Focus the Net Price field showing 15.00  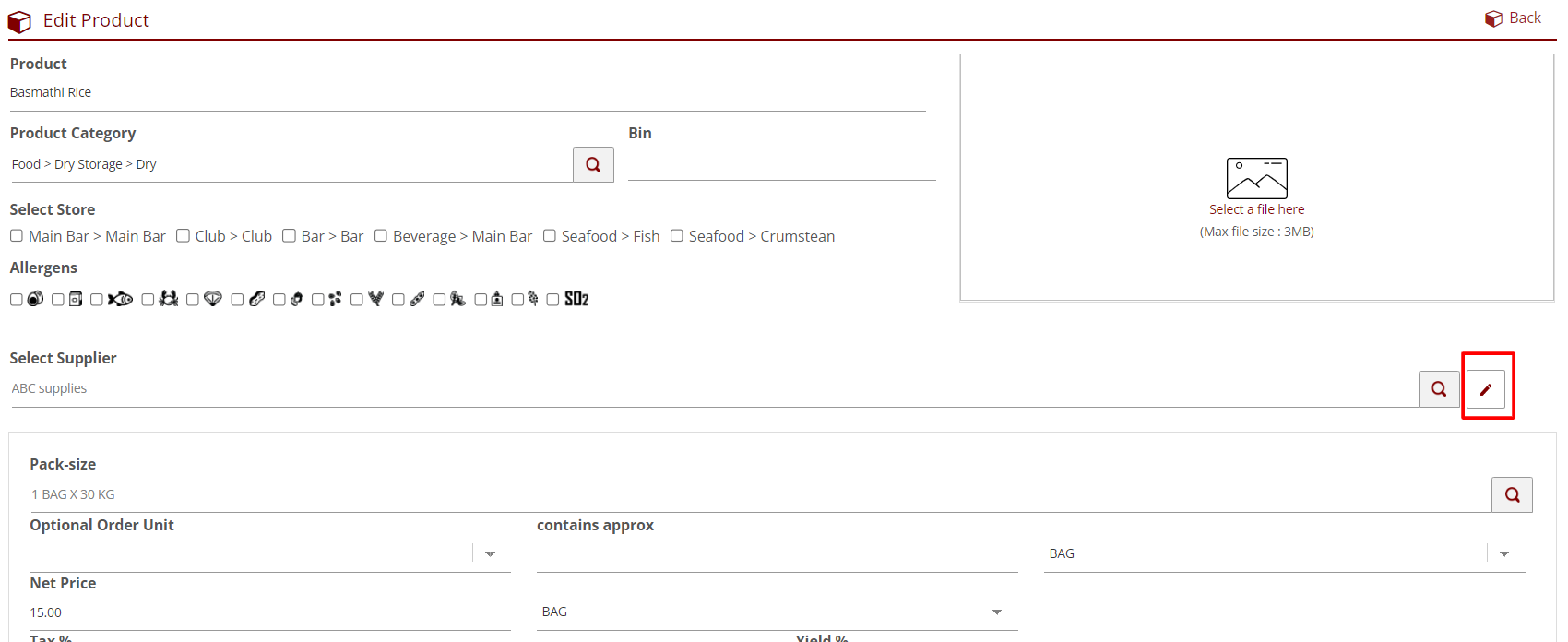pyautogui.click(x=267, y=612)
